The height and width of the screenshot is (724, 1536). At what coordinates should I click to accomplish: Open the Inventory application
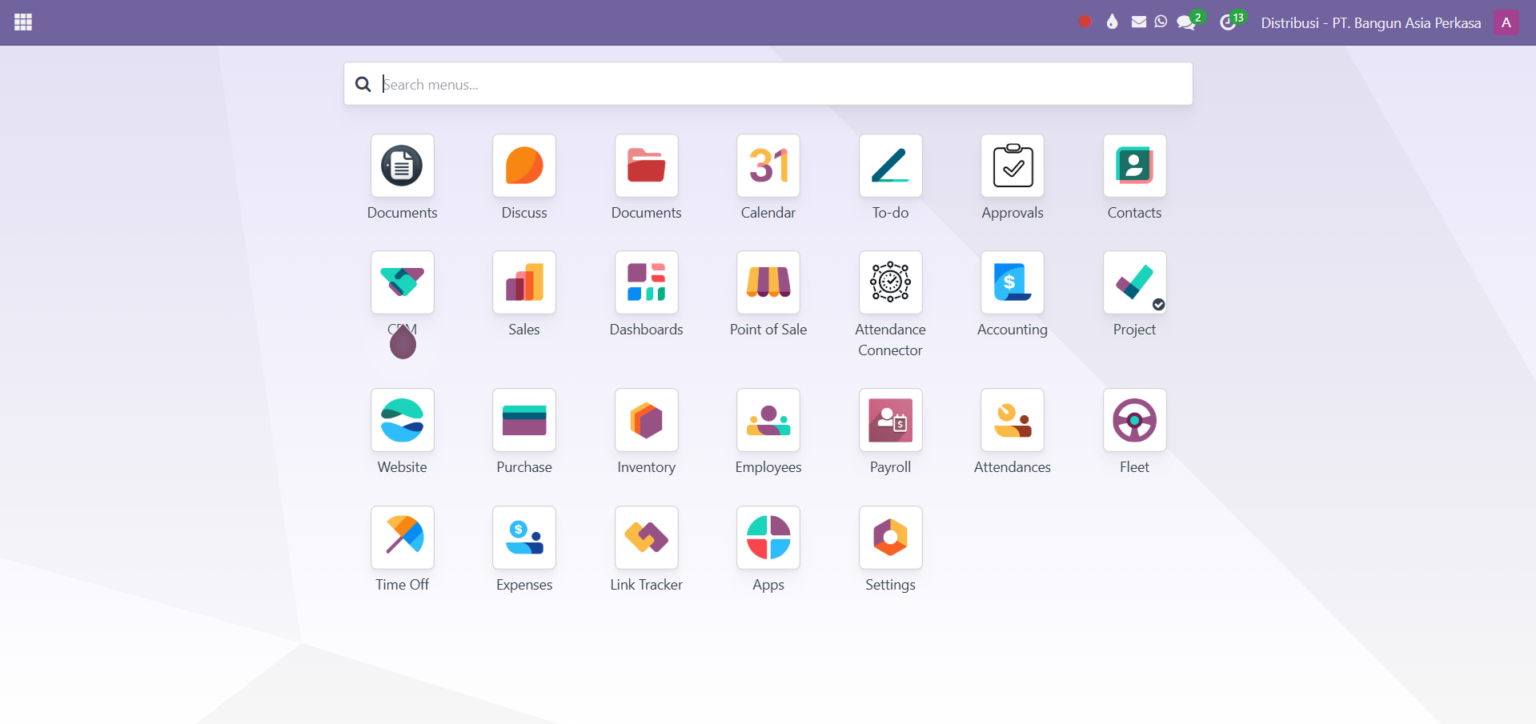646,420
